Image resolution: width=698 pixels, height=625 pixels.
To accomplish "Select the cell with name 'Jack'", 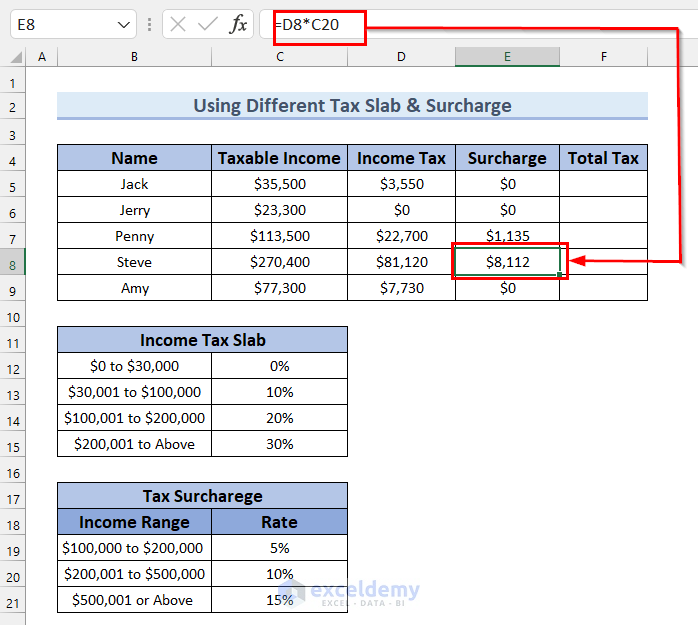I will [x=134, y=184].
